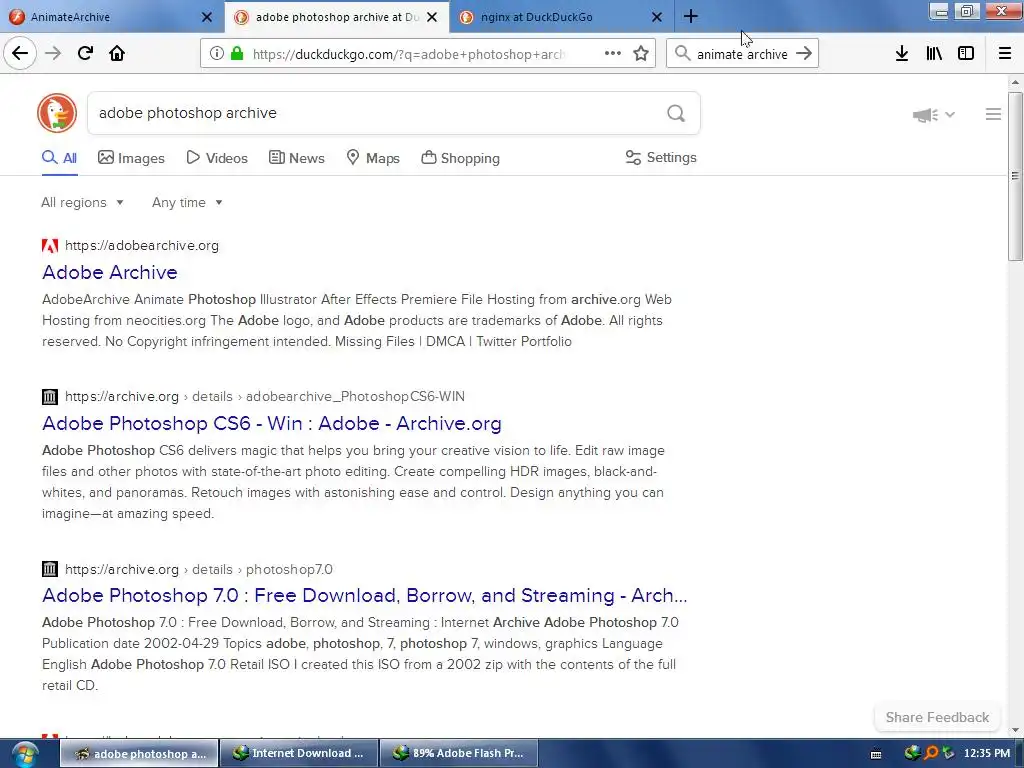Viewport: 1024px width, 768px height.
Task: Open 89% Adobe Flash taskbar download
Action: click(x=459, y=753)
